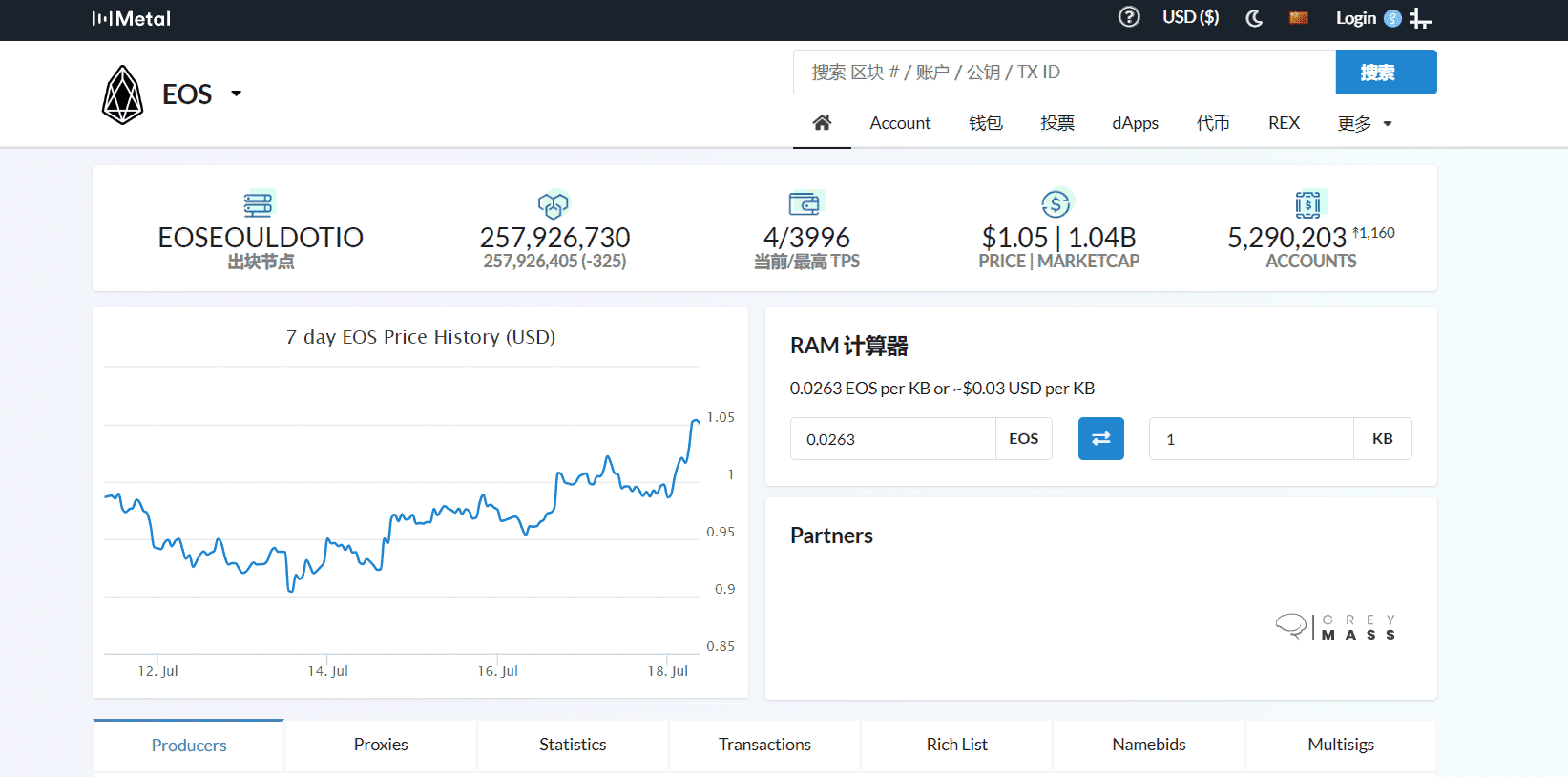Expand the EOS chain dropdown arrow
The width and height of the screenshot is (1568, 777).
pyautogui.click(x=236, y=94)
